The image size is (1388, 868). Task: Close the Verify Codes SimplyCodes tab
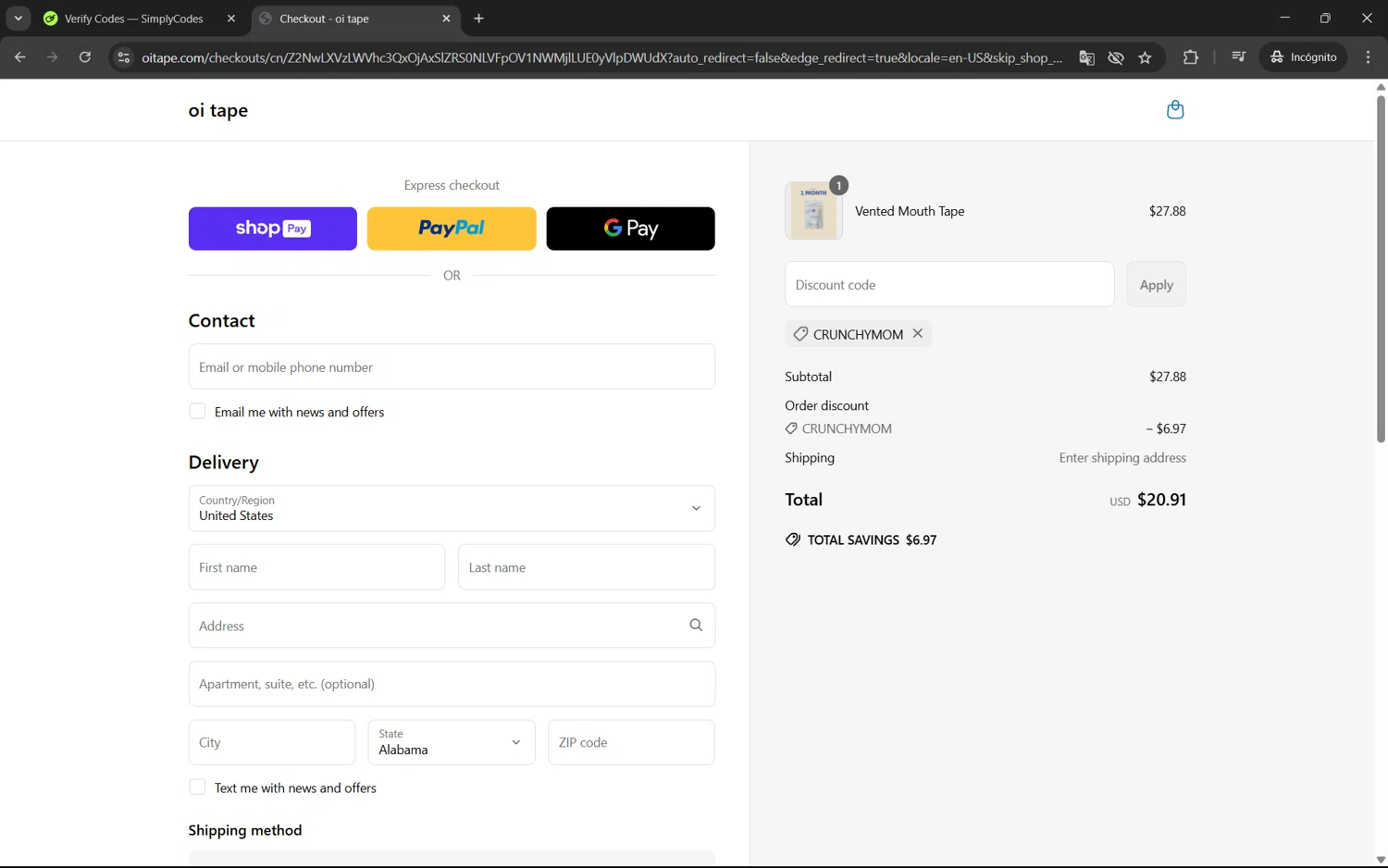point(231,19)
